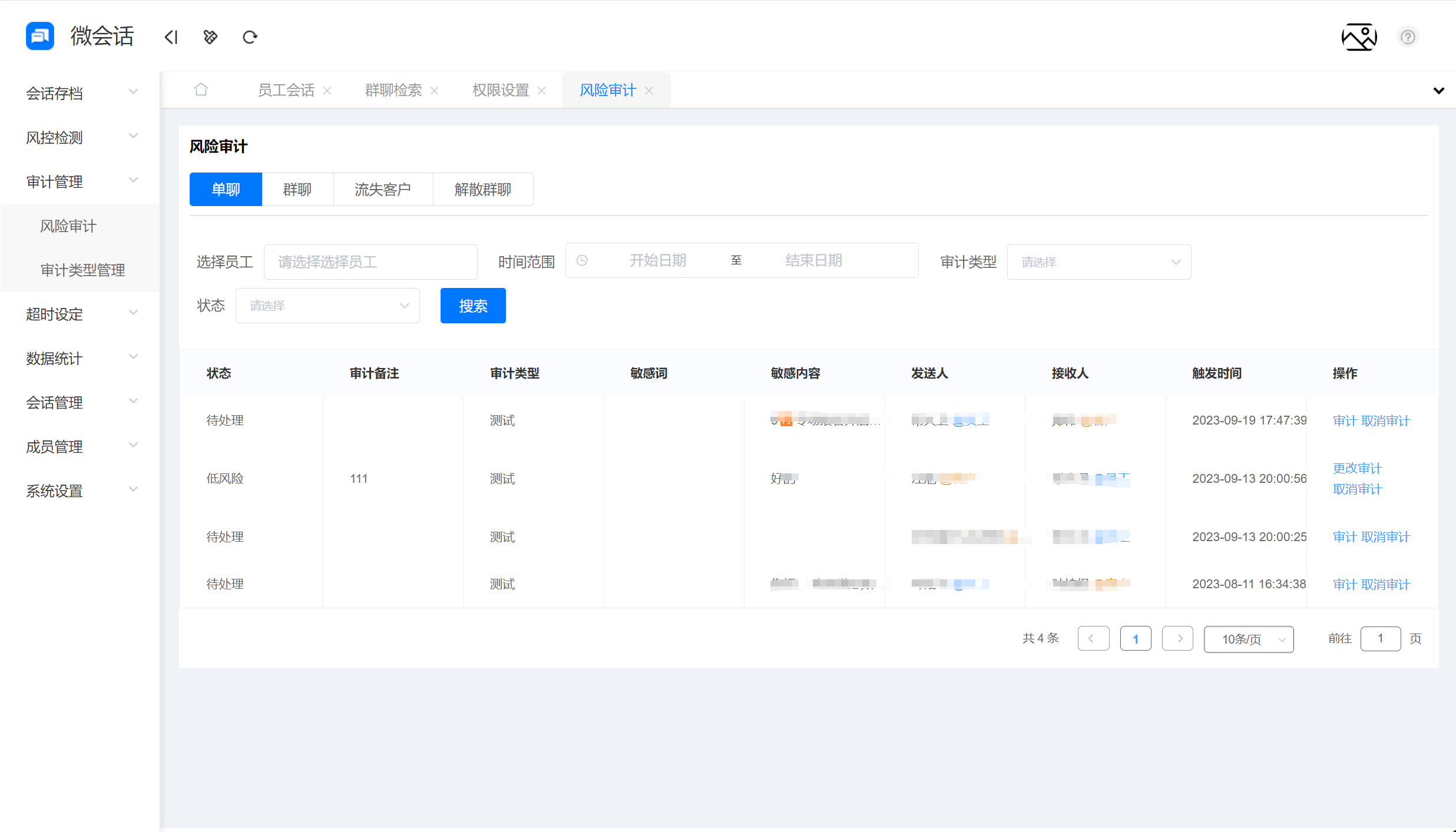Screen dimensions: 1456x832
Task: Click the clean/brush icon in the top toolbar
Action: pos(210,37)
